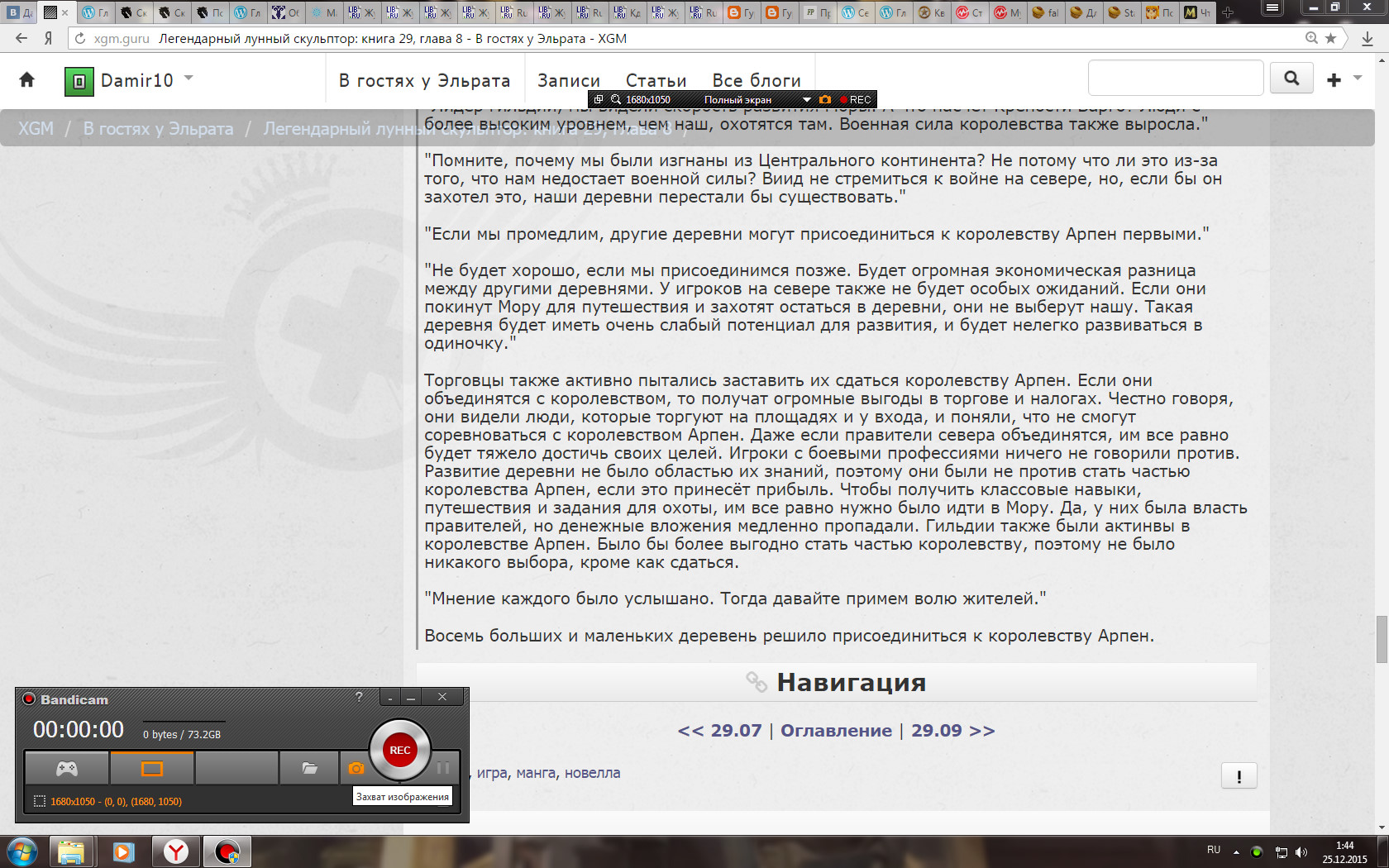
Task: Click the Bandicam pause button
Action: pyautogui.click(x=443, y=768)
